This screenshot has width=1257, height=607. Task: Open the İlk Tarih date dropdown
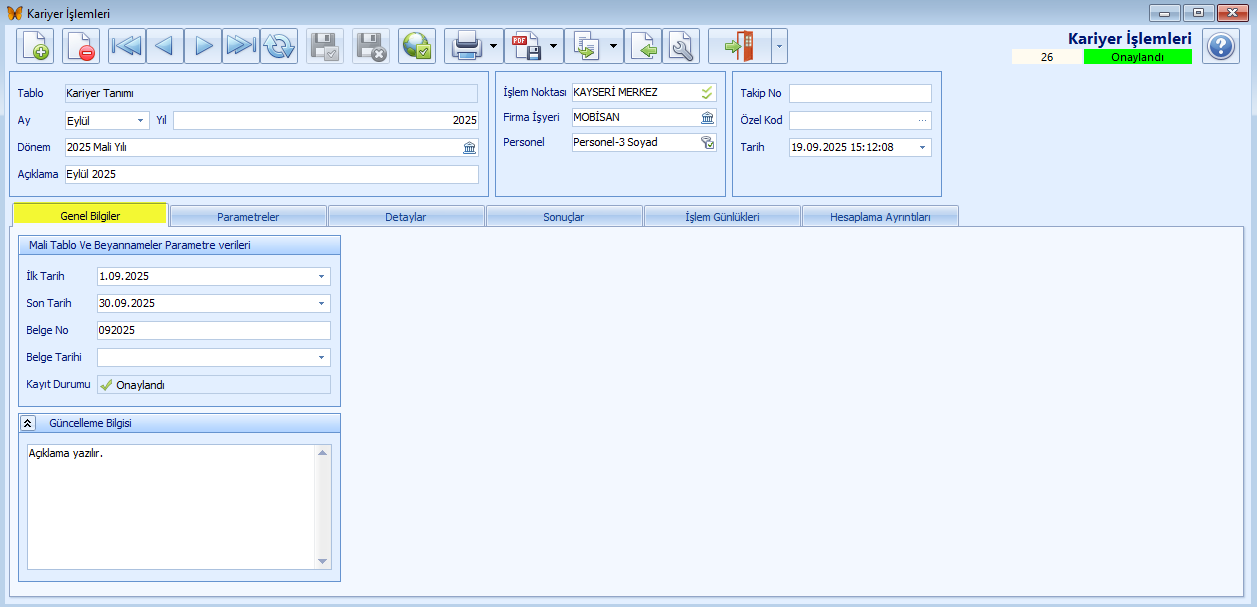321,276
